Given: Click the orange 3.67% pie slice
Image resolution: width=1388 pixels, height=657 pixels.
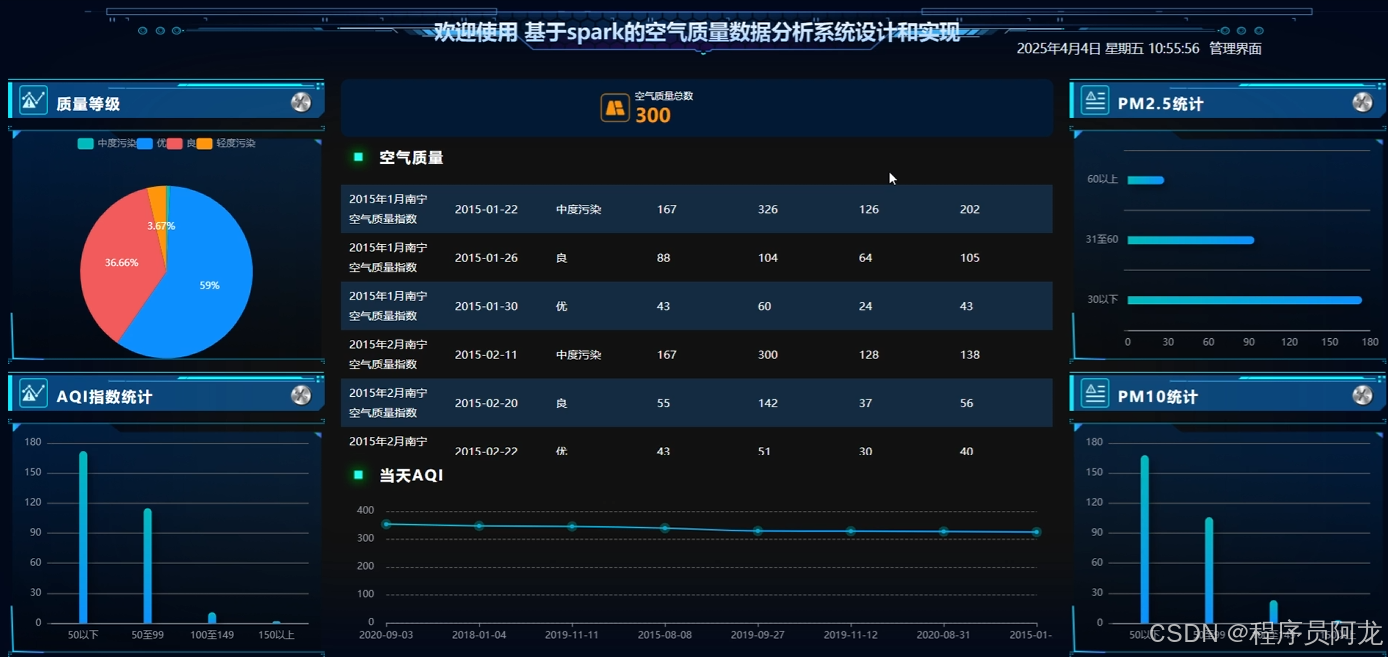Looking at the screenshot, I should pyautogui.click(x=158, y=210).
